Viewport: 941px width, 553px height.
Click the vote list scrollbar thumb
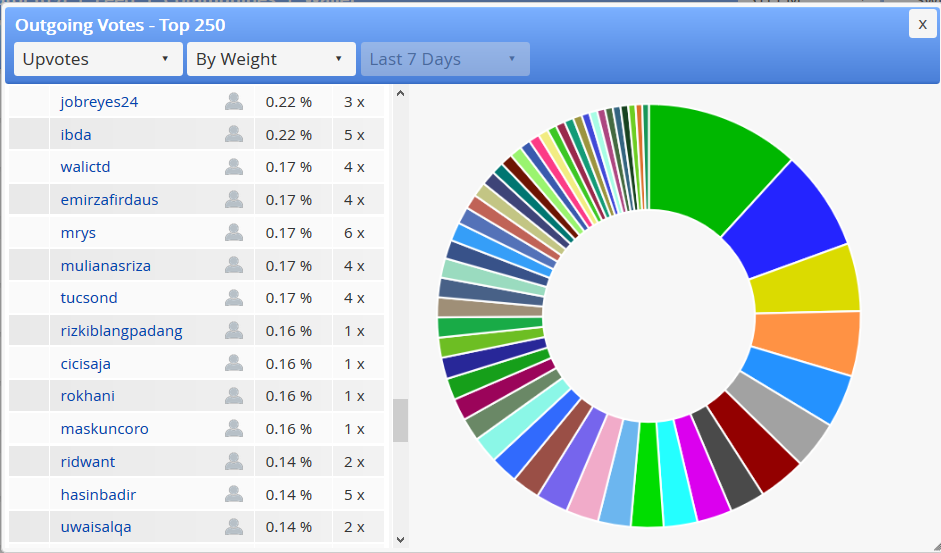click(x=400, y=420)
